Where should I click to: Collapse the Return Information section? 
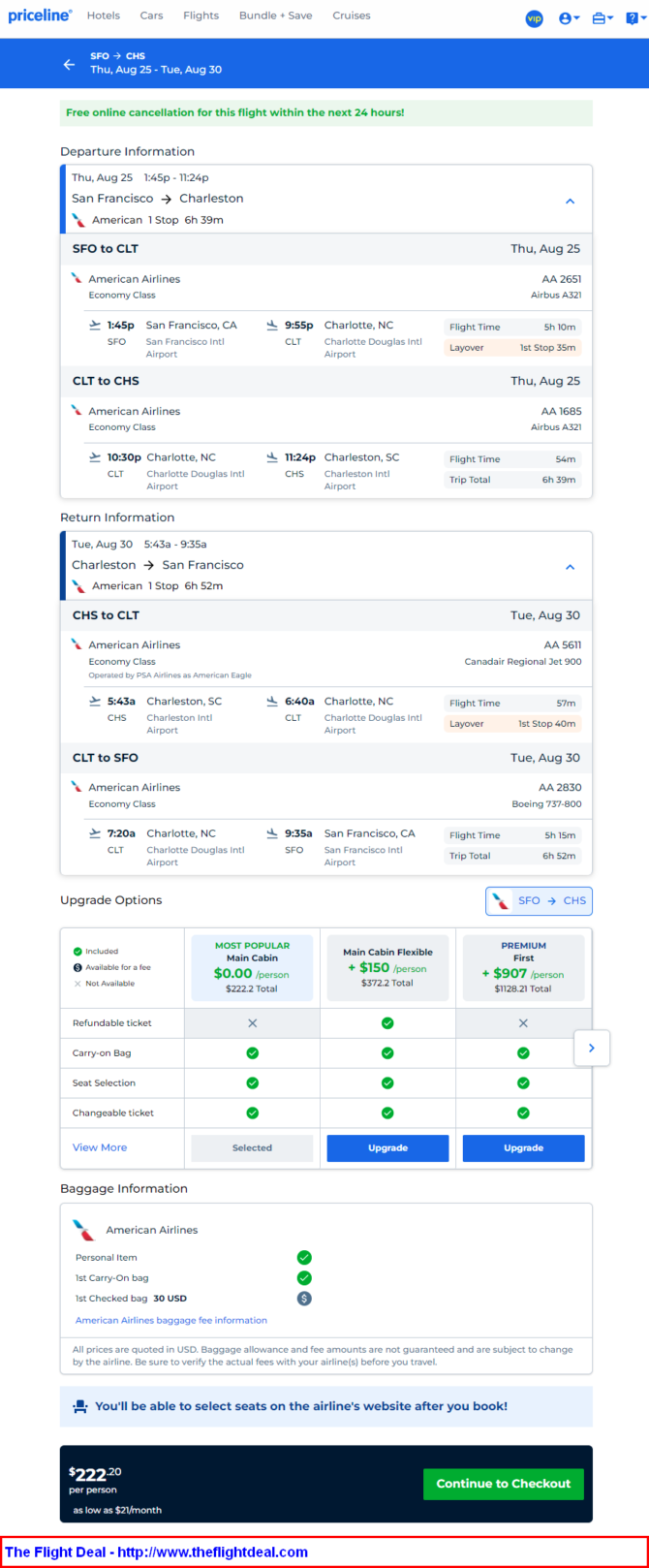click(570, 567)
